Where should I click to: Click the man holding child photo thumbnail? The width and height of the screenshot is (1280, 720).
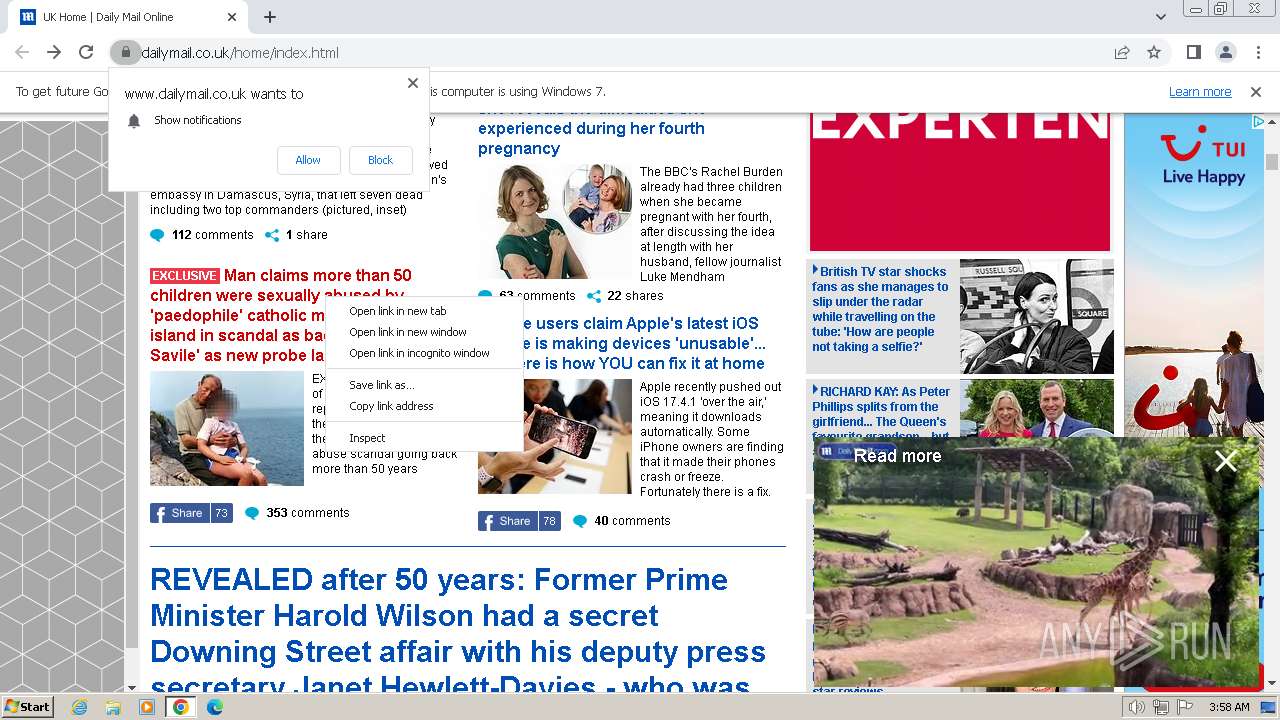coord(227,429)
